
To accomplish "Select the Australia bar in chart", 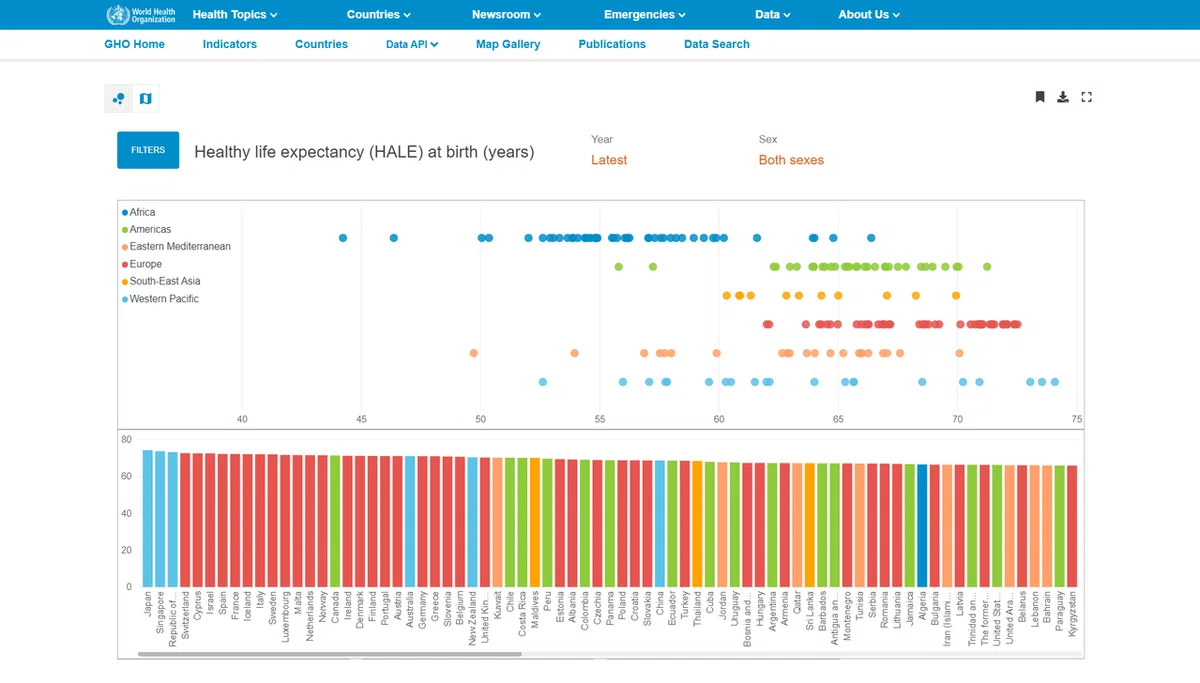I will (410, 521).
